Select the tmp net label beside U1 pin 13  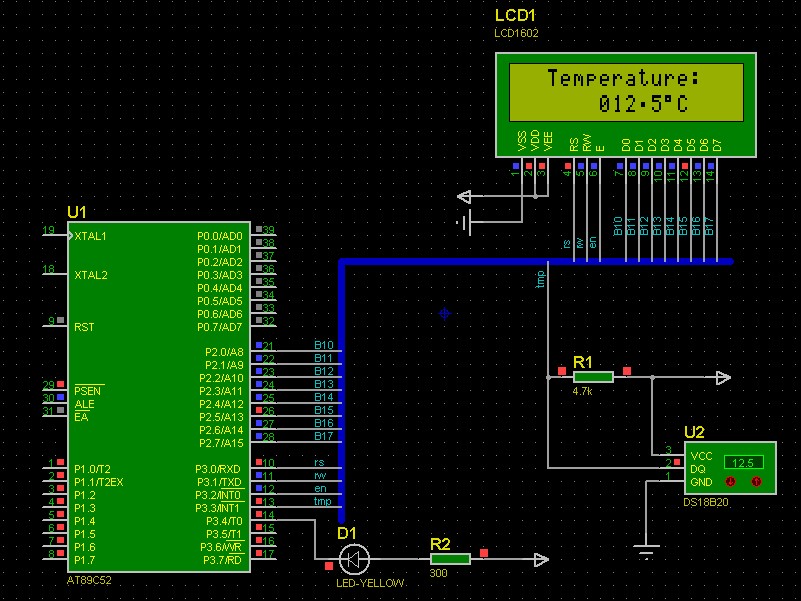322,501
